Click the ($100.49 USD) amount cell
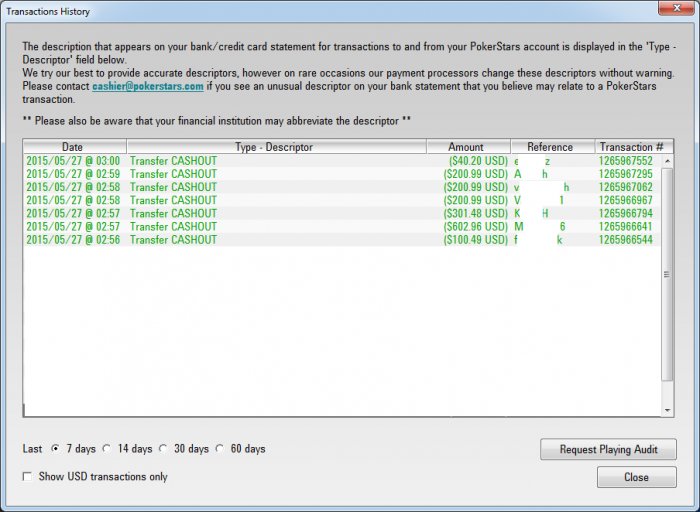 click(476, 240)
